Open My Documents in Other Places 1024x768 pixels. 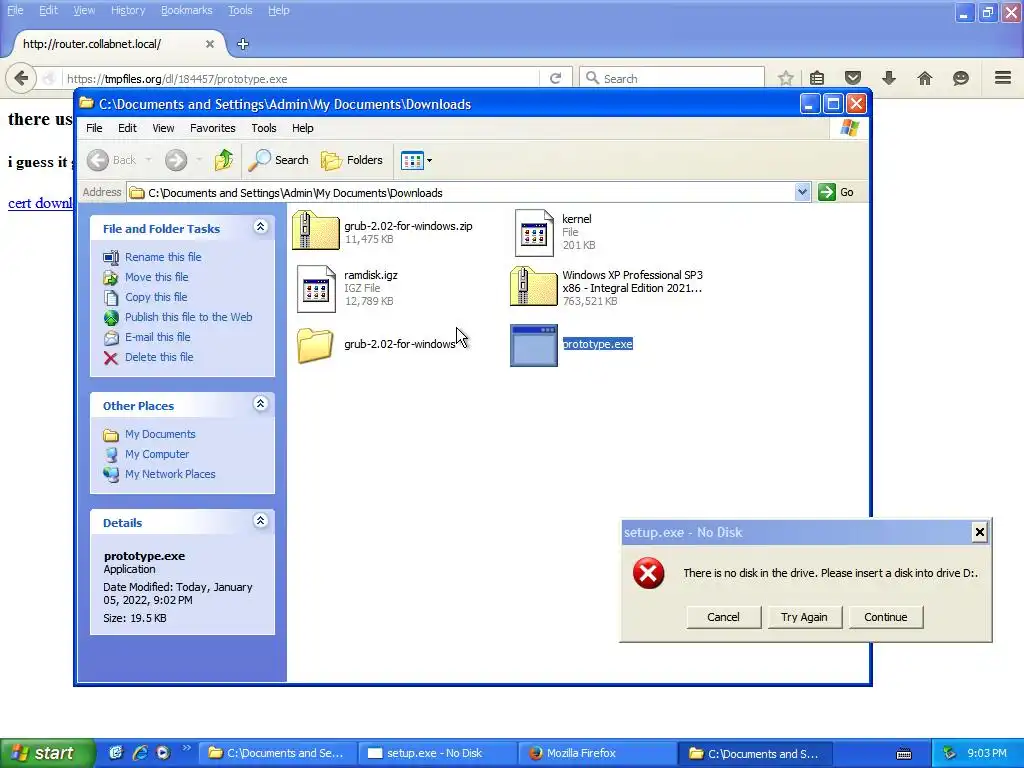pos(160,434)
